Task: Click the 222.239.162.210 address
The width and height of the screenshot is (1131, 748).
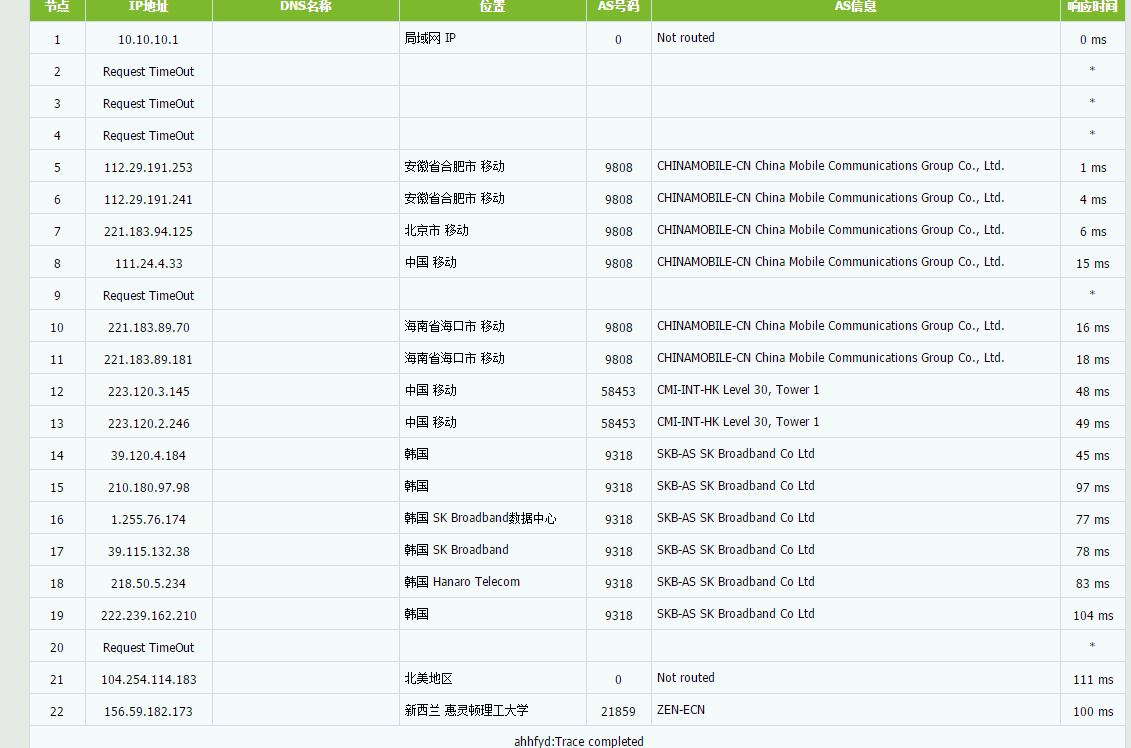Action: pyautogui.click(x=148, y=615)
